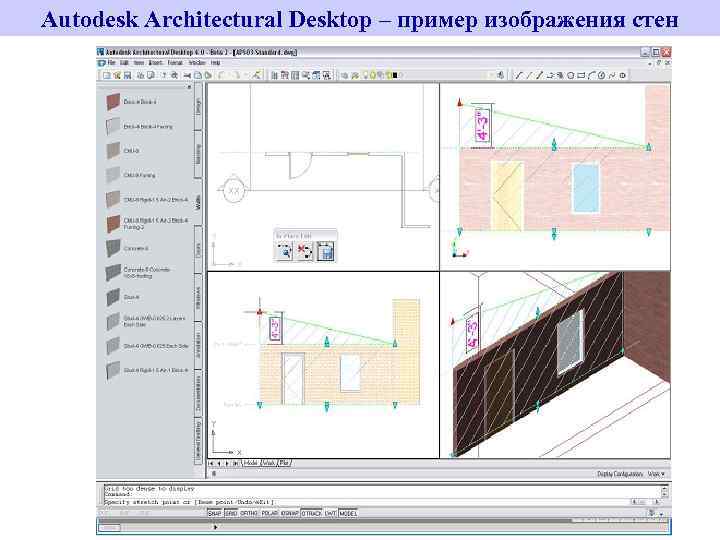Switch to the Design palette tab

coord(198,107)
